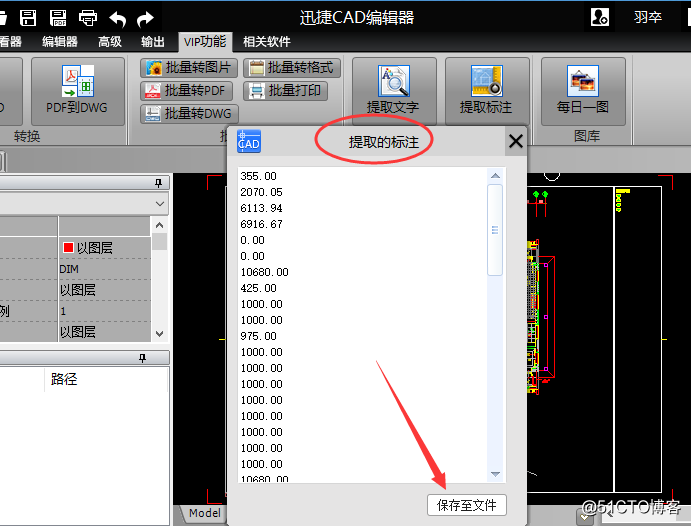Open the user account icon
The height and width of the screenshot is (526, 691).
(600, 17)
